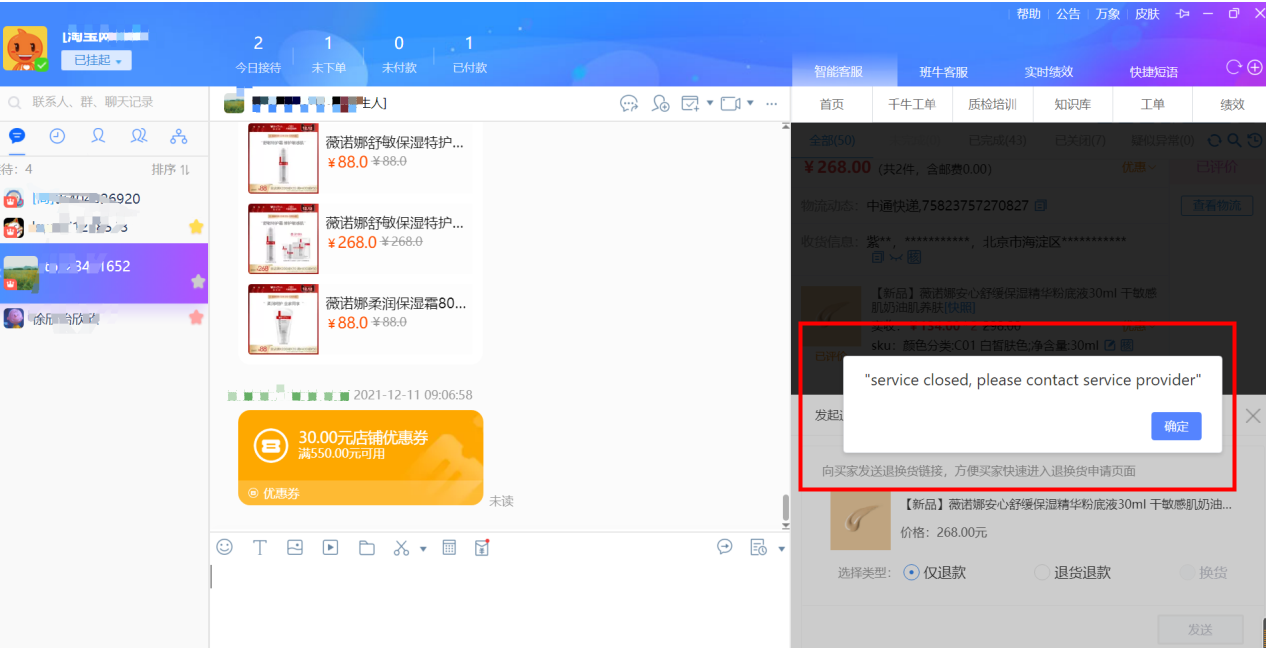Switch to the 班牛客服 tab
The image size is (1266, 648).
coord(943,72)
